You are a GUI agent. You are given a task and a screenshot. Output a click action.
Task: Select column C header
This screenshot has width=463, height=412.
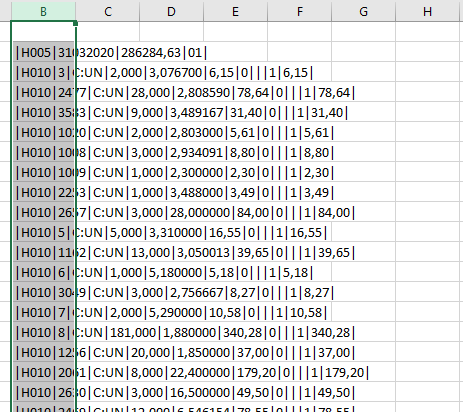point(108,12)
